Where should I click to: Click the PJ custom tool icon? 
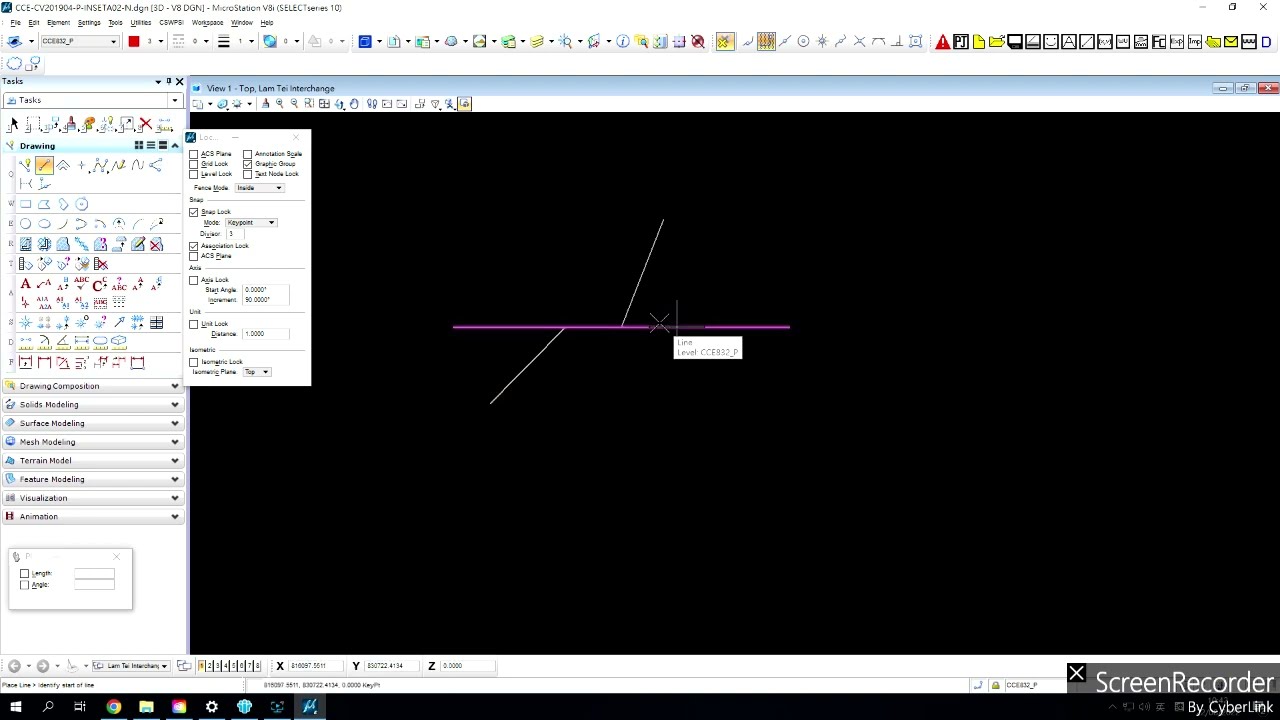point(960,41)
